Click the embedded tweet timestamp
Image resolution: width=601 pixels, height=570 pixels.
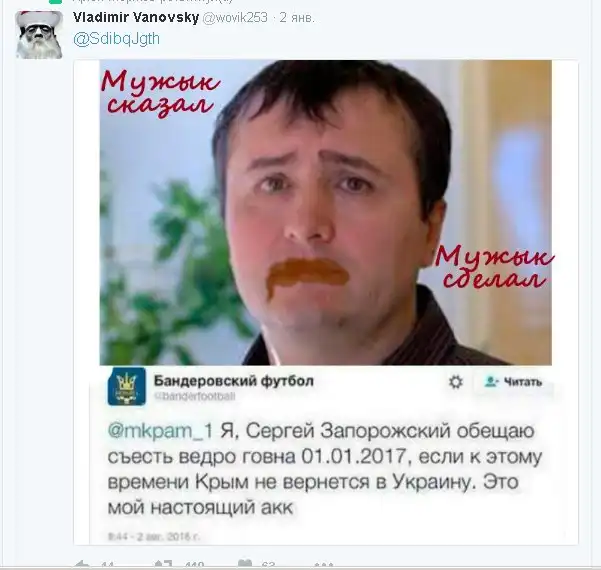point(154,536)
